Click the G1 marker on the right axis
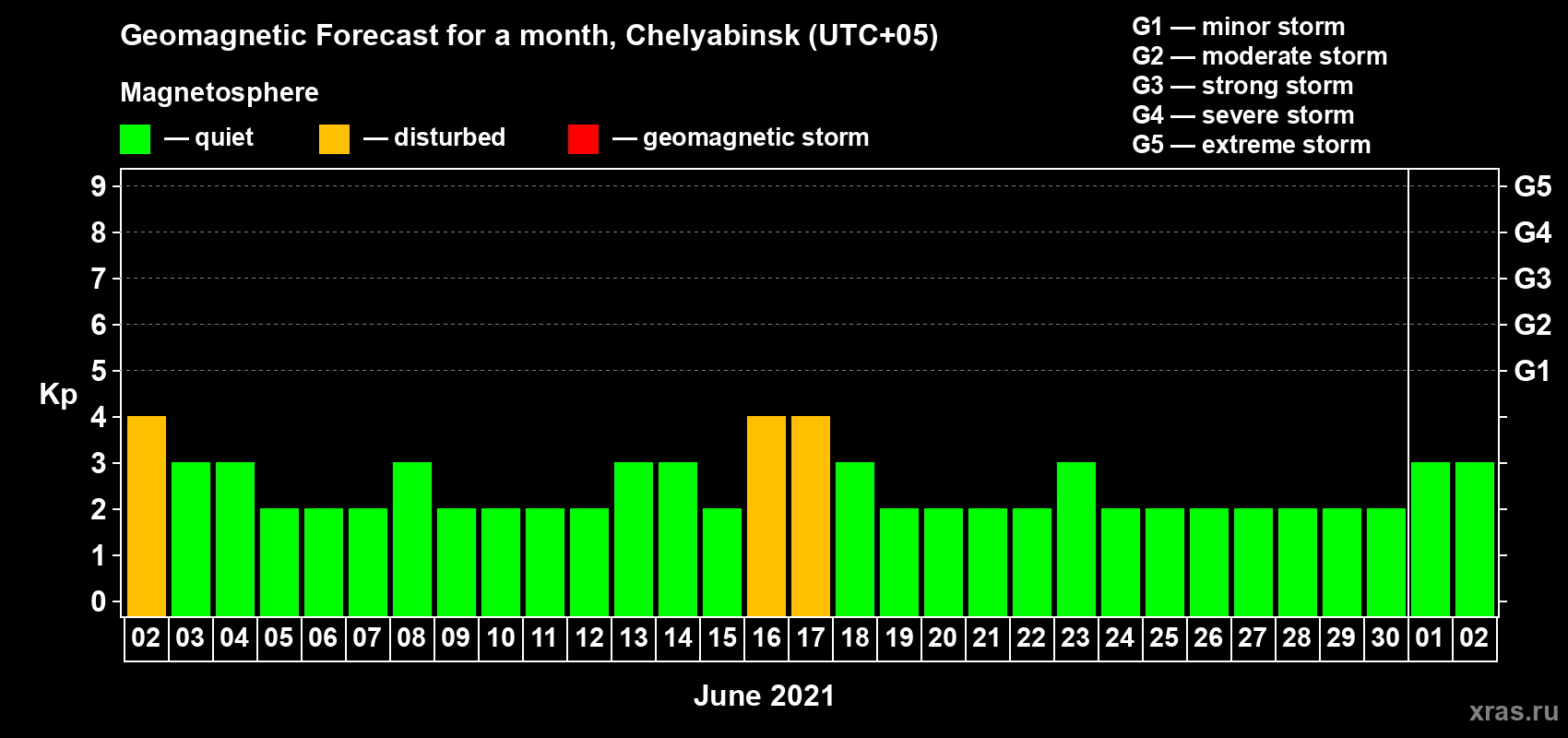The height and width of the screenshot is (738, 1568). point(1533,371)
